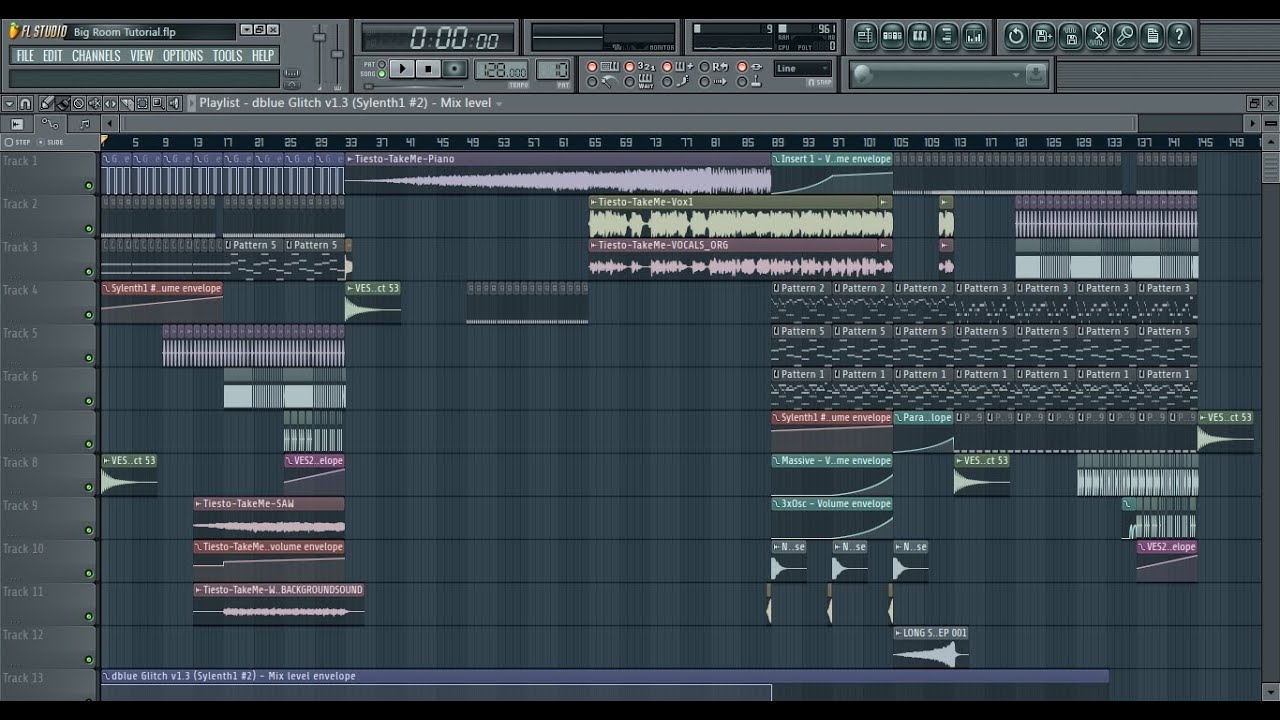This screenshot has width=1280, height=720.
Task: Show the Browser panel icon
Action: 946,36
